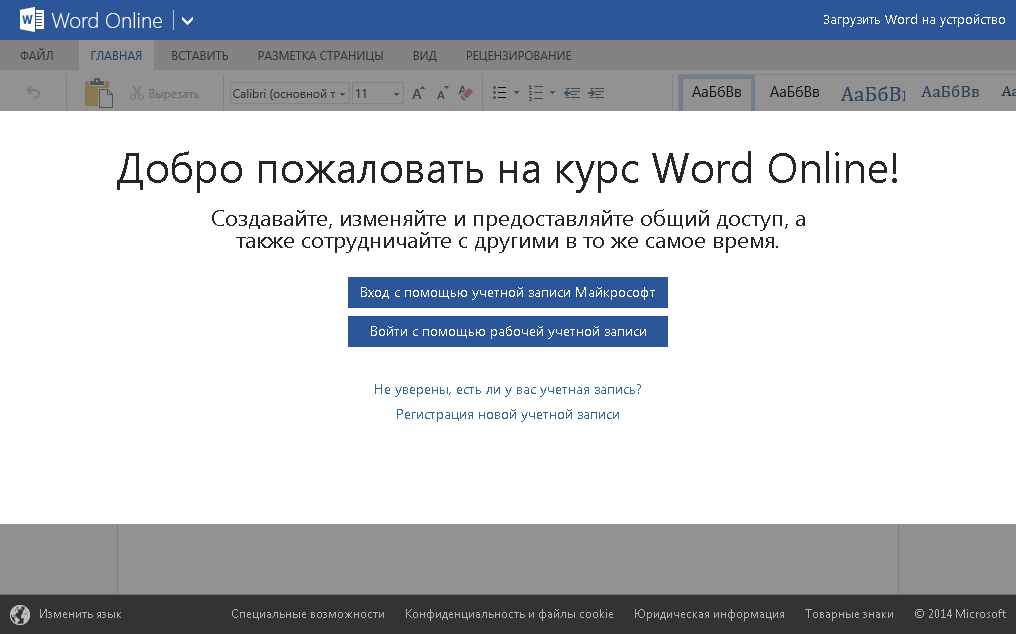The image size is (1016, 634).
Task: Click the Paste clipboard icon
Action: pyautogui.click(x=98, y=93)
